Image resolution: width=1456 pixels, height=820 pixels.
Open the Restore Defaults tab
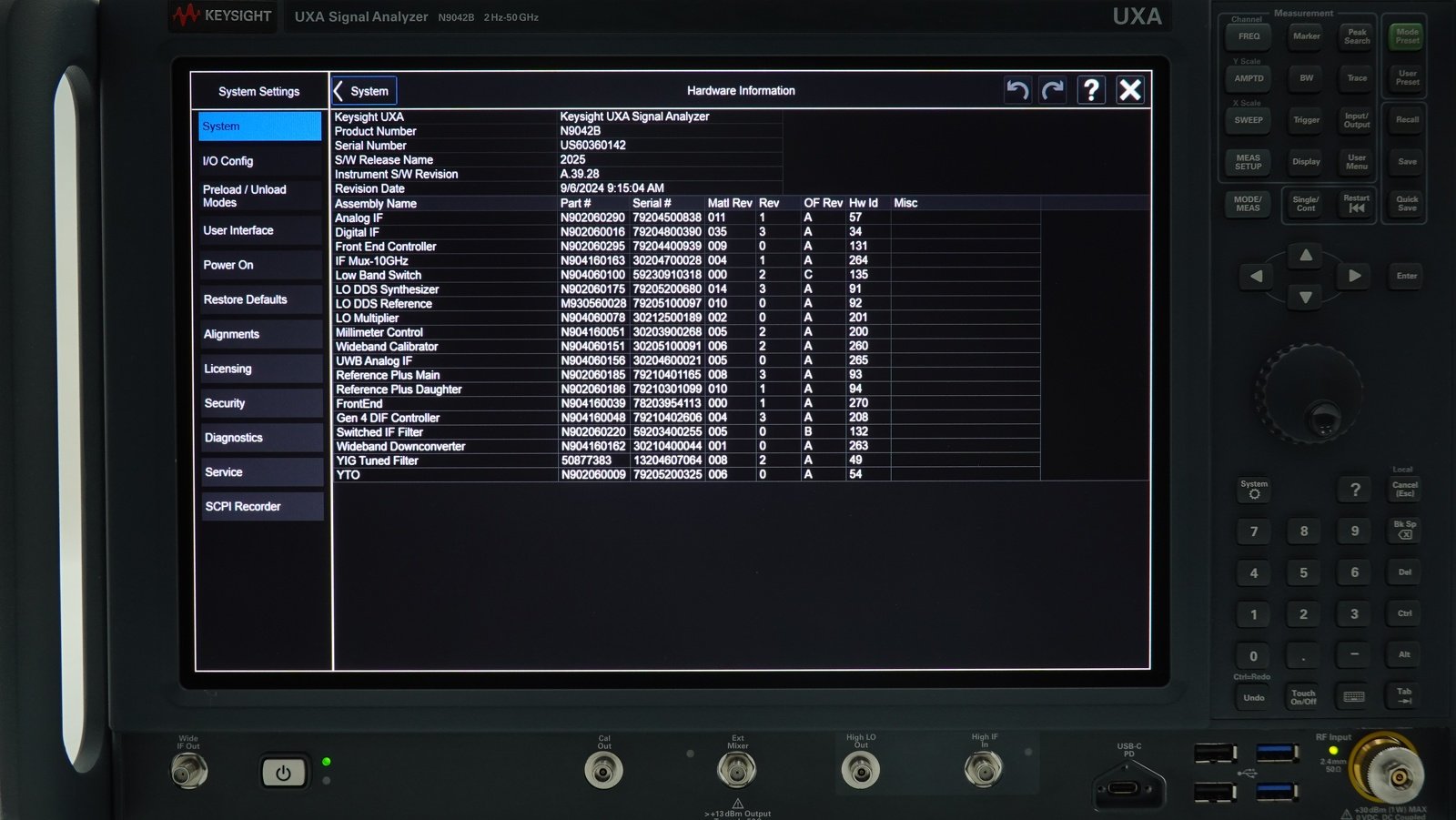260,299
